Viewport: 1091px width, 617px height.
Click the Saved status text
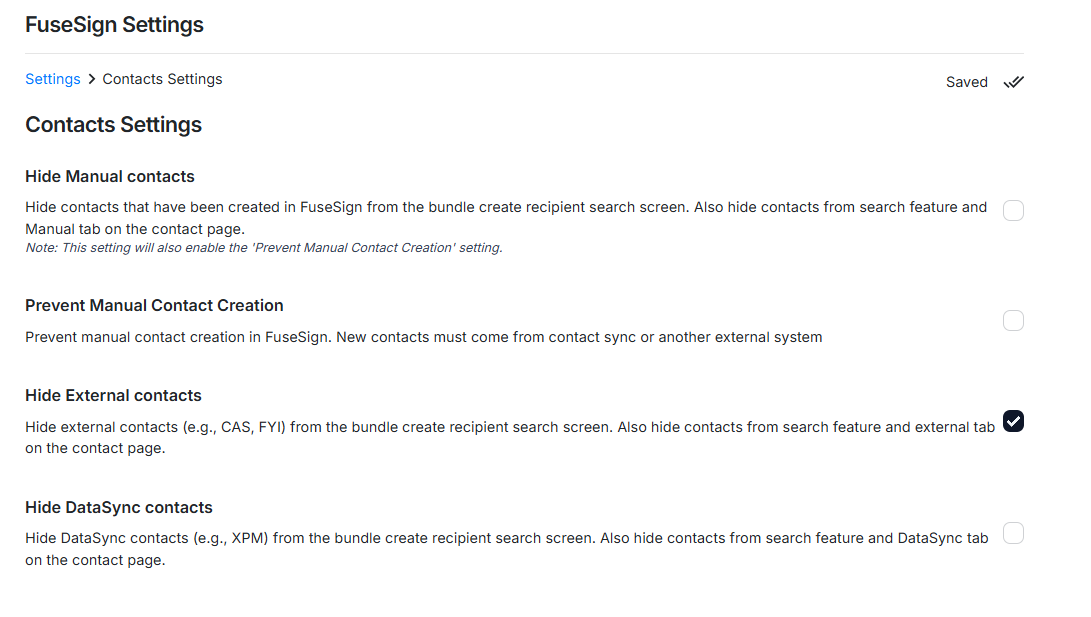(966, 82)
